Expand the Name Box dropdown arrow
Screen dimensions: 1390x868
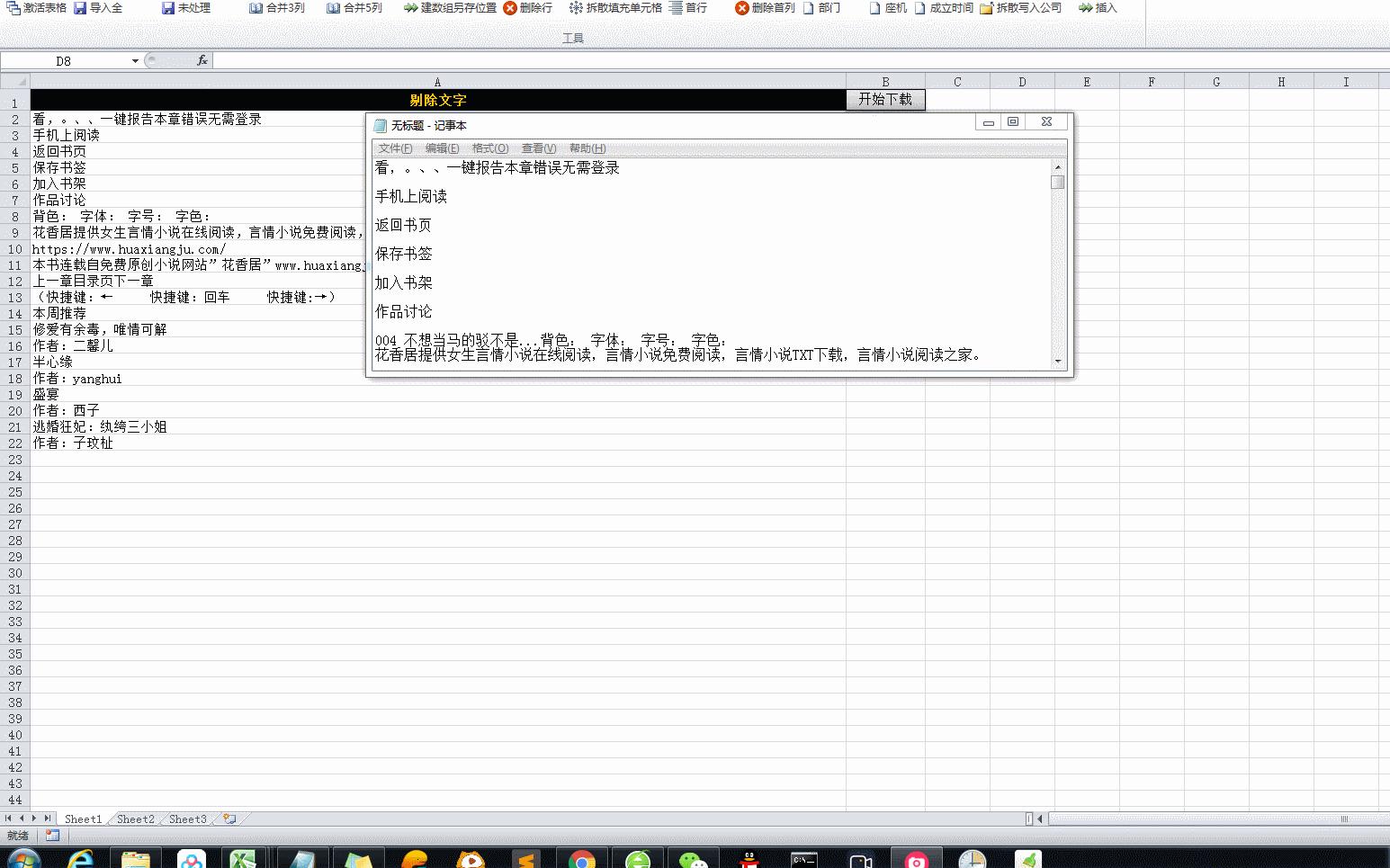pos(135,61)
